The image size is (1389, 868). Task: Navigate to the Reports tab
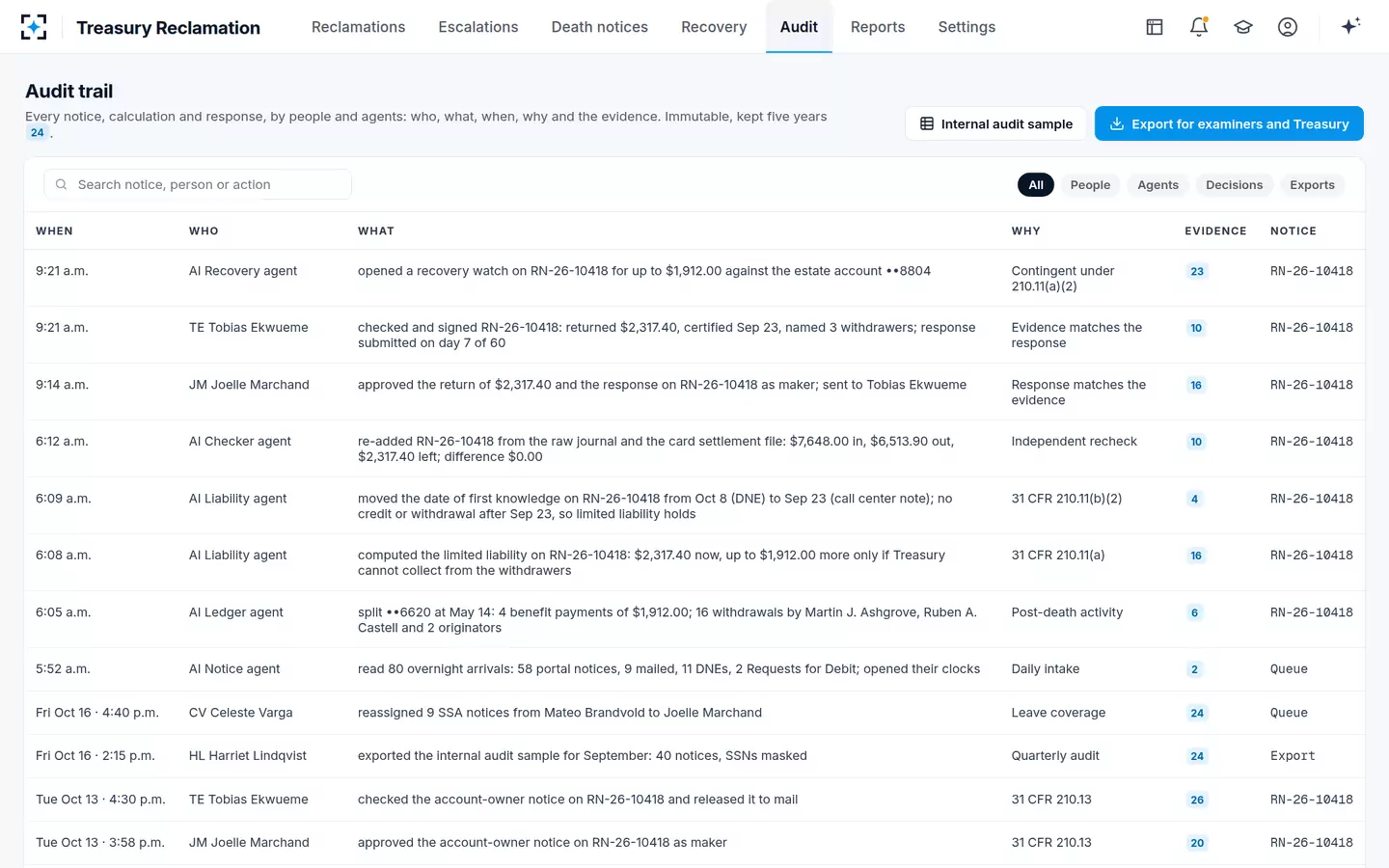click(x=878, y=27)
